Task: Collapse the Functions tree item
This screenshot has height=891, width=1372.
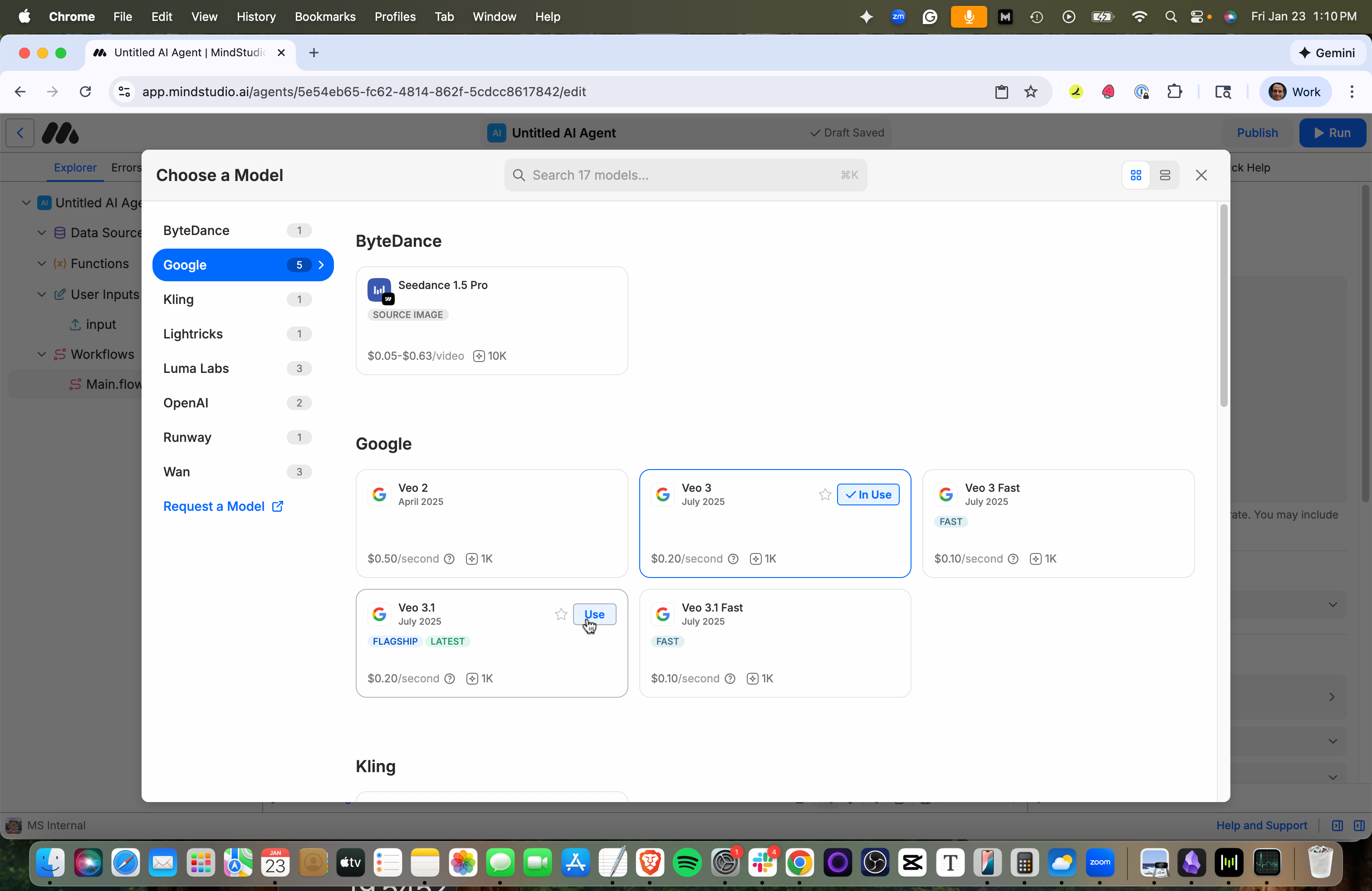Action: (x=41, y=264)
